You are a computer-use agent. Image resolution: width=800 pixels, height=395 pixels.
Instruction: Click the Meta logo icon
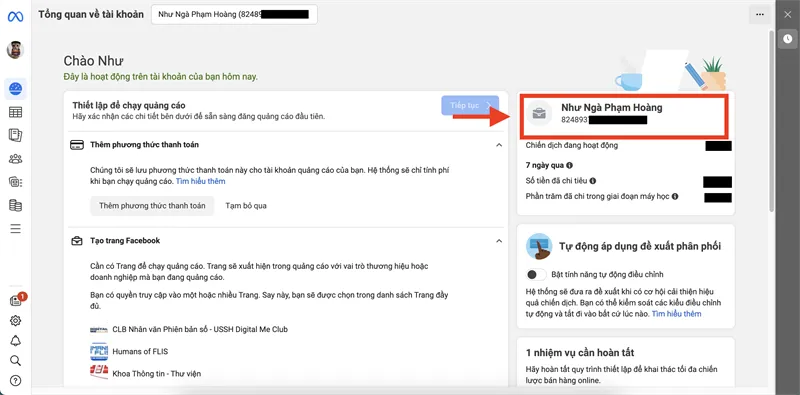[x=15, y=16]
